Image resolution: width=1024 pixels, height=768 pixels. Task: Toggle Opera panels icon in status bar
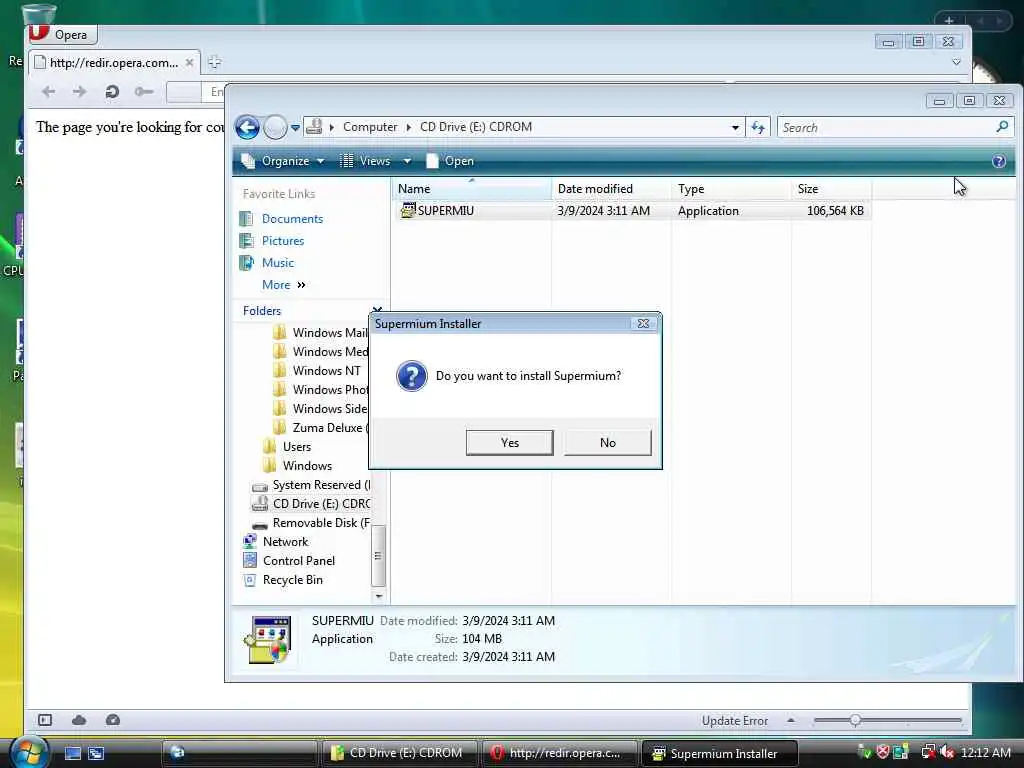coord(45,720)
